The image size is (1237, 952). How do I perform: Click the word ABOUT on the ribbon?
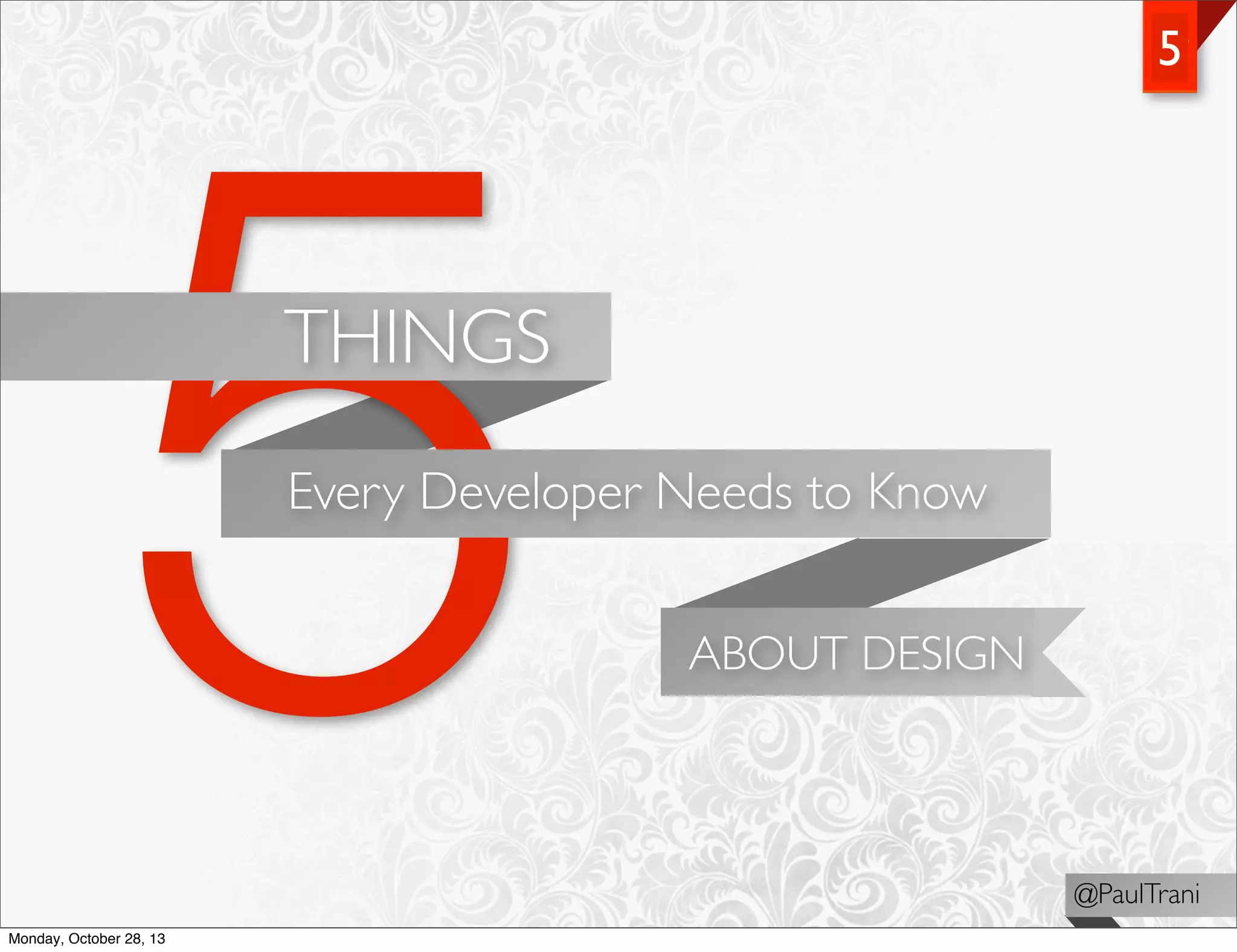(x=768, y=653)
